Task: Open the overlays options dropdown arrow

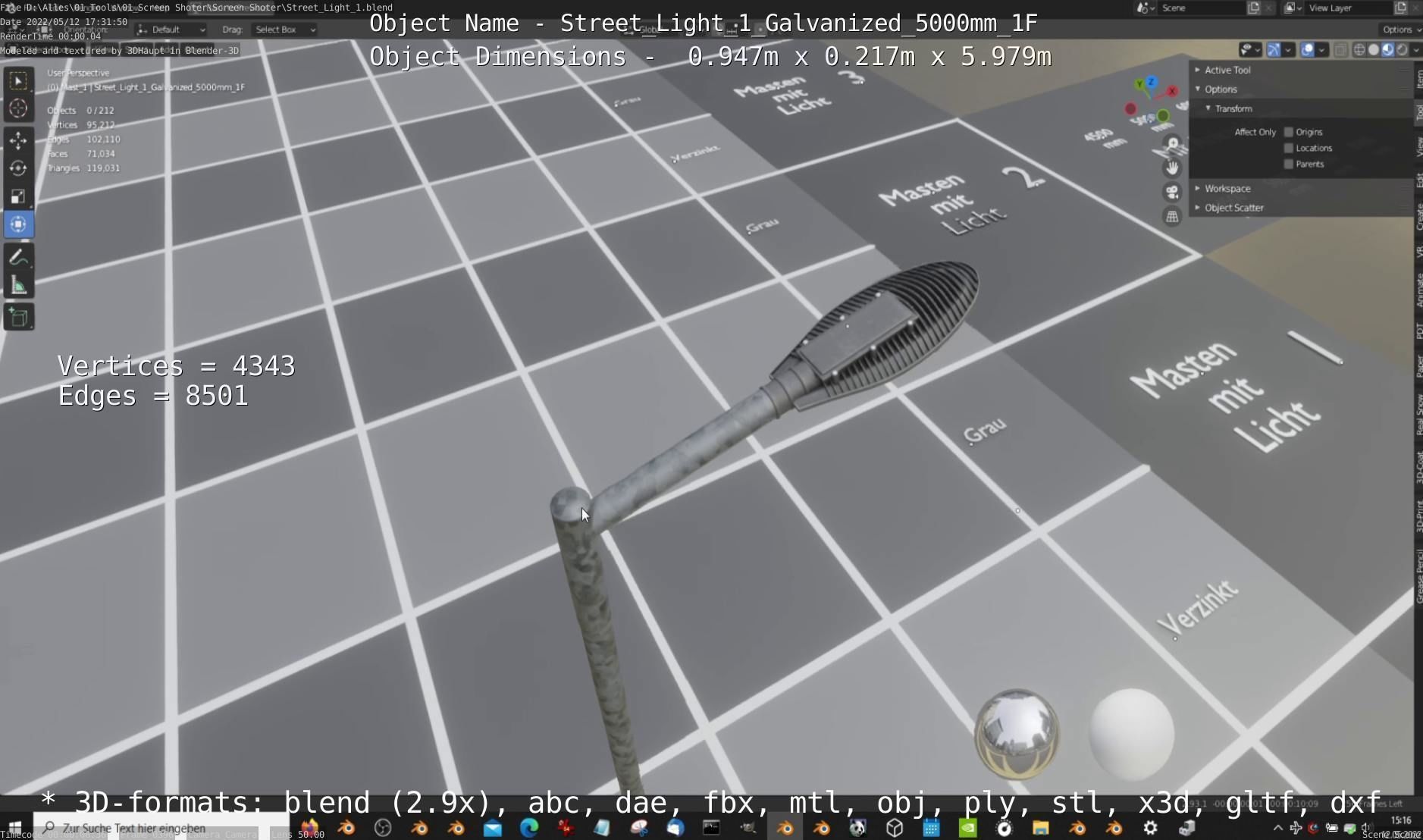Action: pyautogui.click(x=1321, y=50)
